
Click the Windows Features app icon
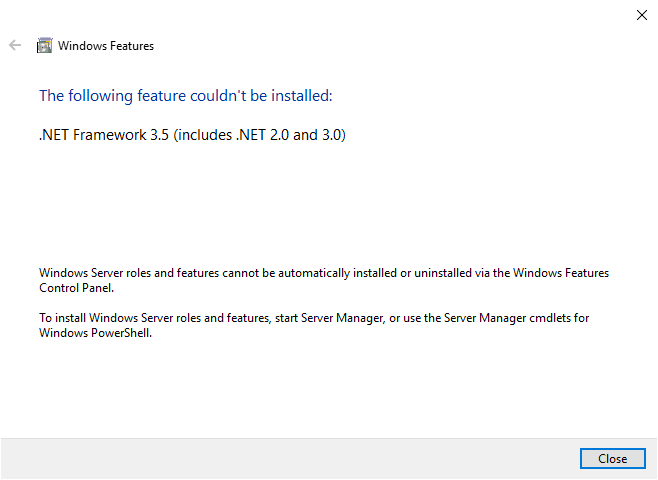(44, 45)
